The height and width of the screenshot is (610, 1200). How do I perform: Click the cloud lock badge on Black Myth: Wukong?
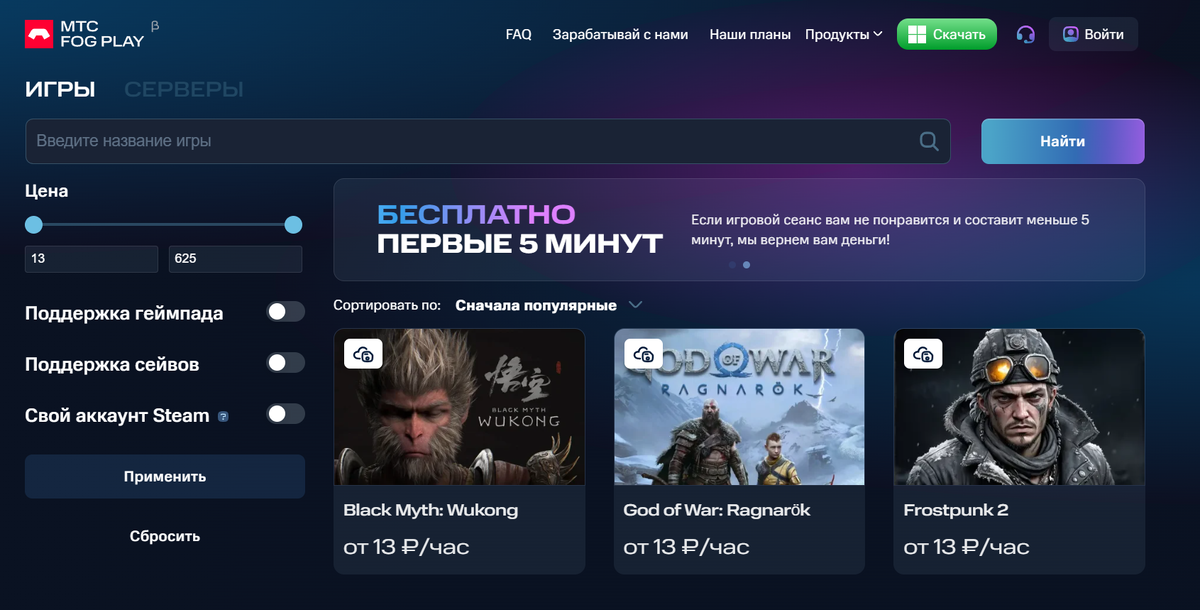click(x=364, y=354)
